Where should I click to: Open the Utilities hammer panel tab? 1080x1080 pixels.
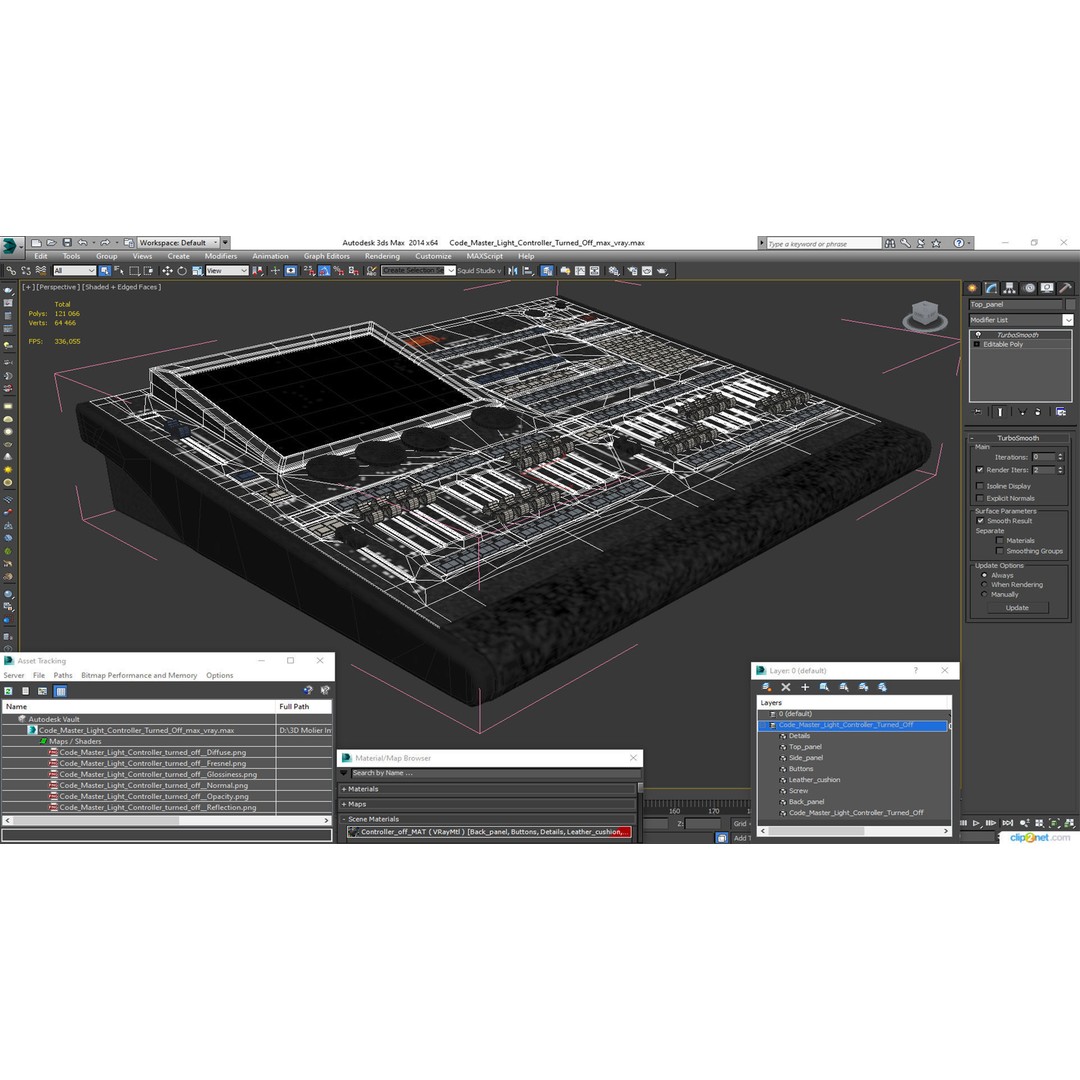pos(1065,288)
